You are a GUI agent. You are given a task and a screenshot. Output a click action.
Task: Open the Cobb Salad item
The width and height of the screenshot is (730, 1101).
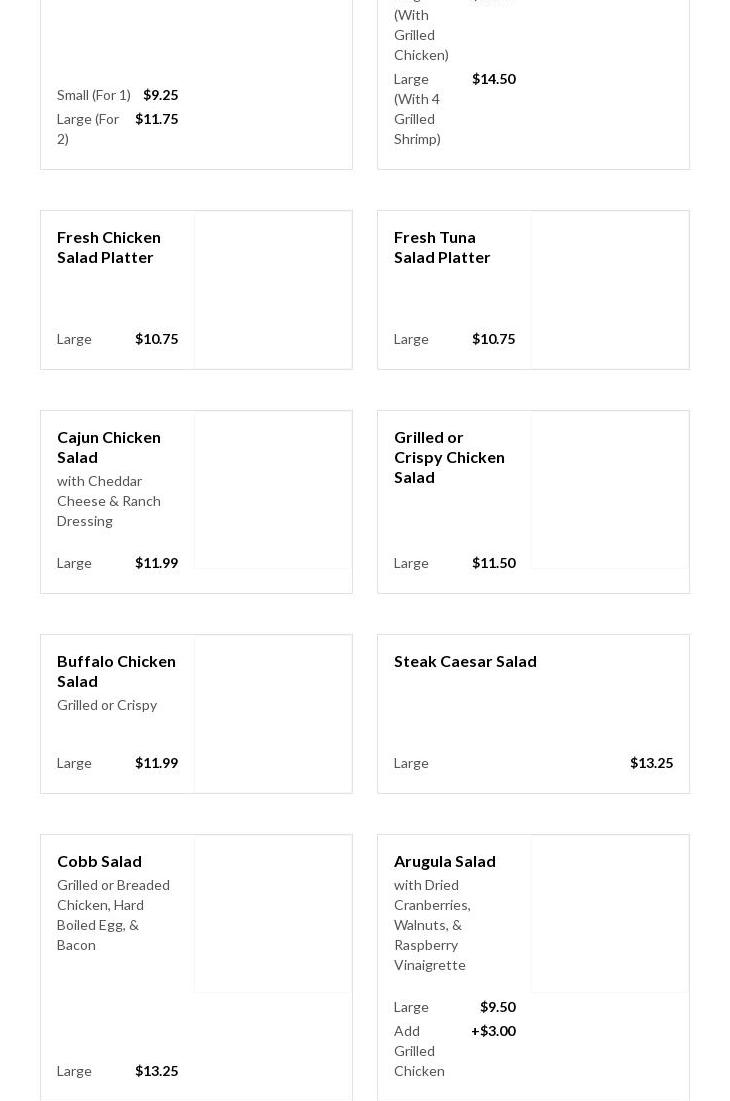click(x=99, y=861)
